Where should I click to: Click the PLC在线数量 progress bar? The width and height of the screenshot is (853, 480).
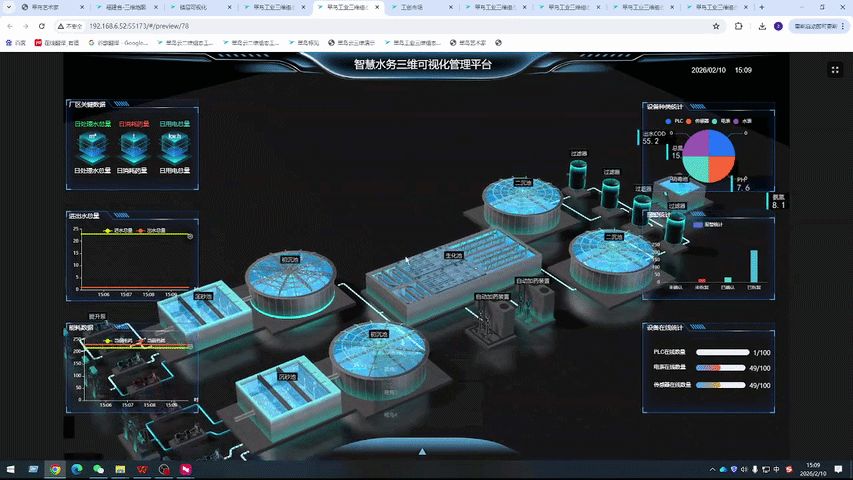(x=722, y=353)
